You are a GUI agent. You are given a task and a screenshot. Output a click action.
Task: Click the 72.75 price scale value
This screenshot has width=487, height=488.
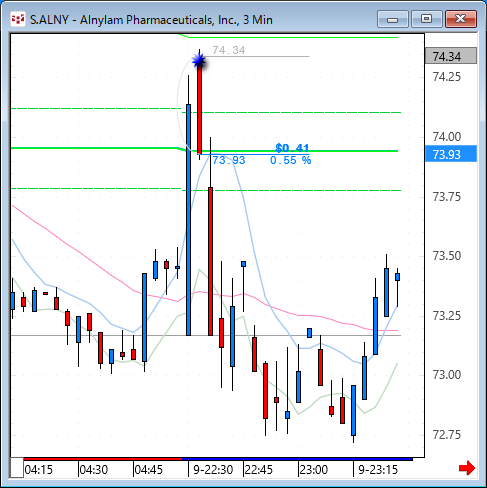(447, 435)
